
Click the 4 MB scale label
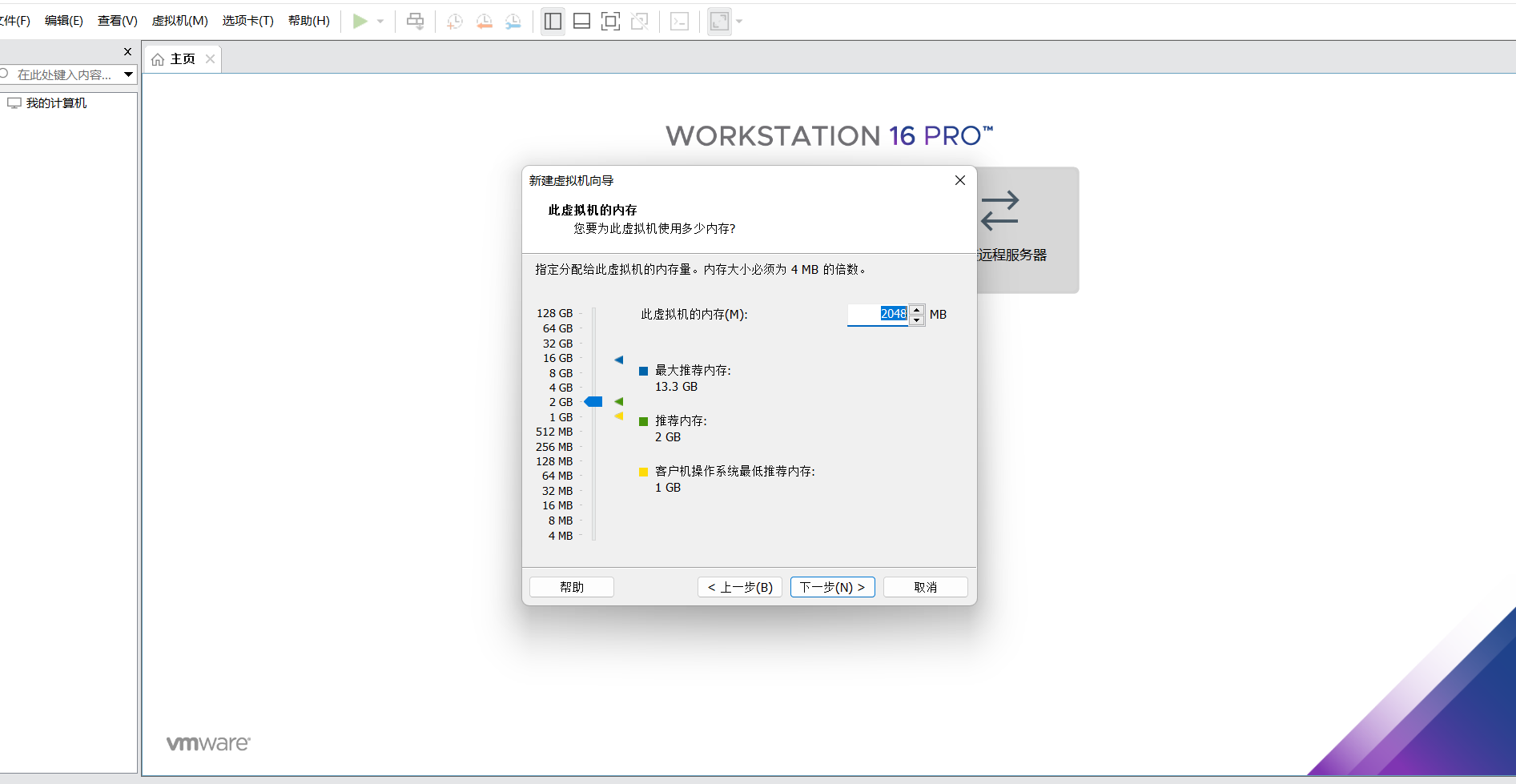(x=561, y=537)
